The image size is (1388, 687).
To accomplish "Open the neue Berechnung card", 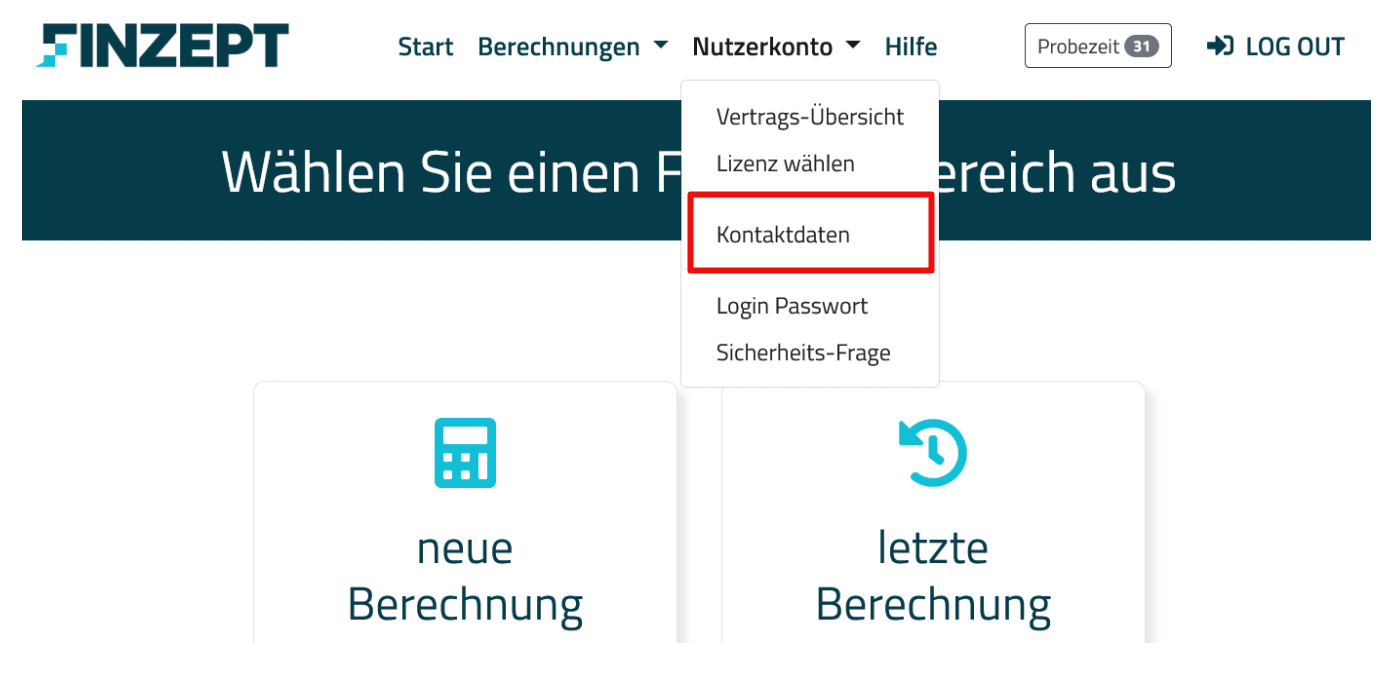I will point(465,512).
